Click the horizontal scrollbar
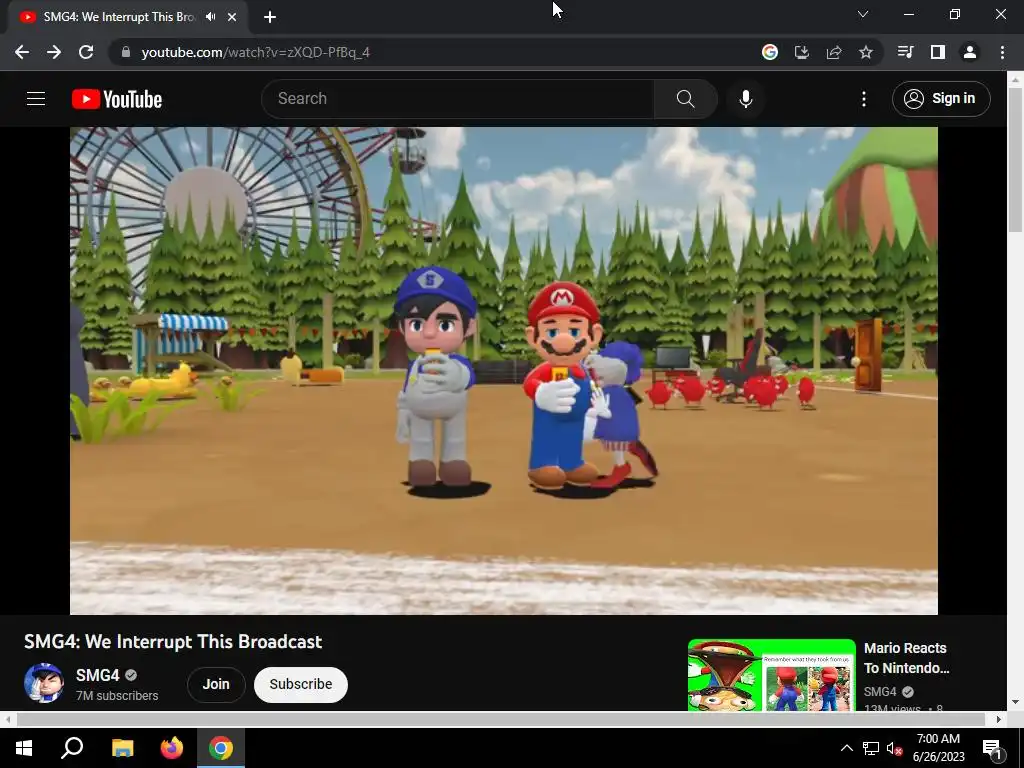This screenshot has height=768, width=1024. point(501,719)
